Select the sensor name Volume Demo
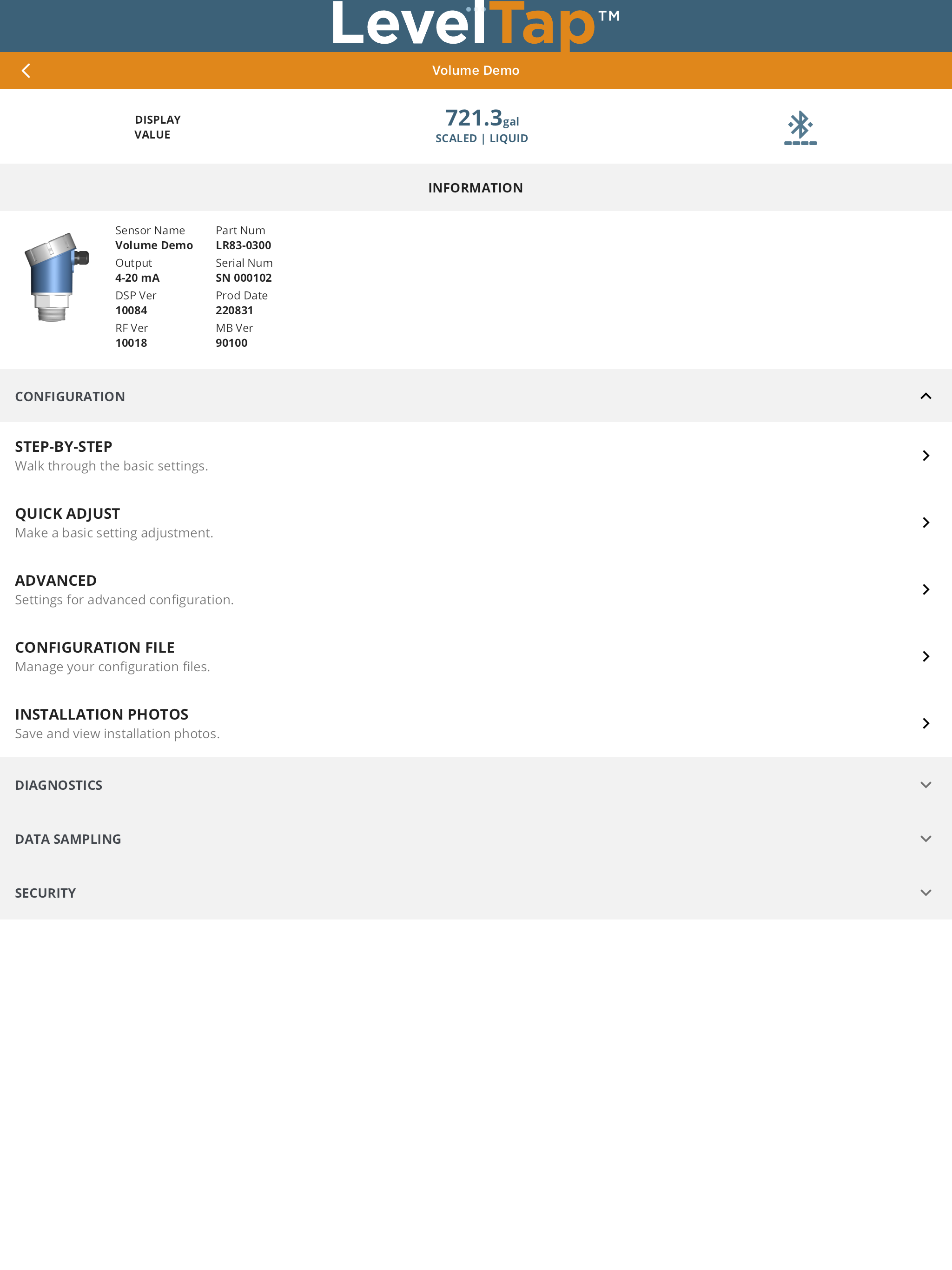952x1270 pixels. click(x=154, y=245)
